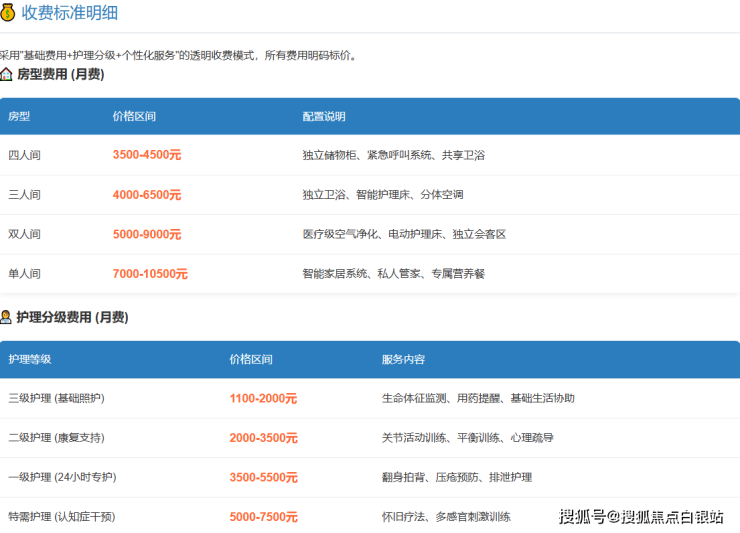Image resolution: width=740 pixels, height=533 pixels.
Task: Select the 双人间 room type cell
Action: click(24, 234)
